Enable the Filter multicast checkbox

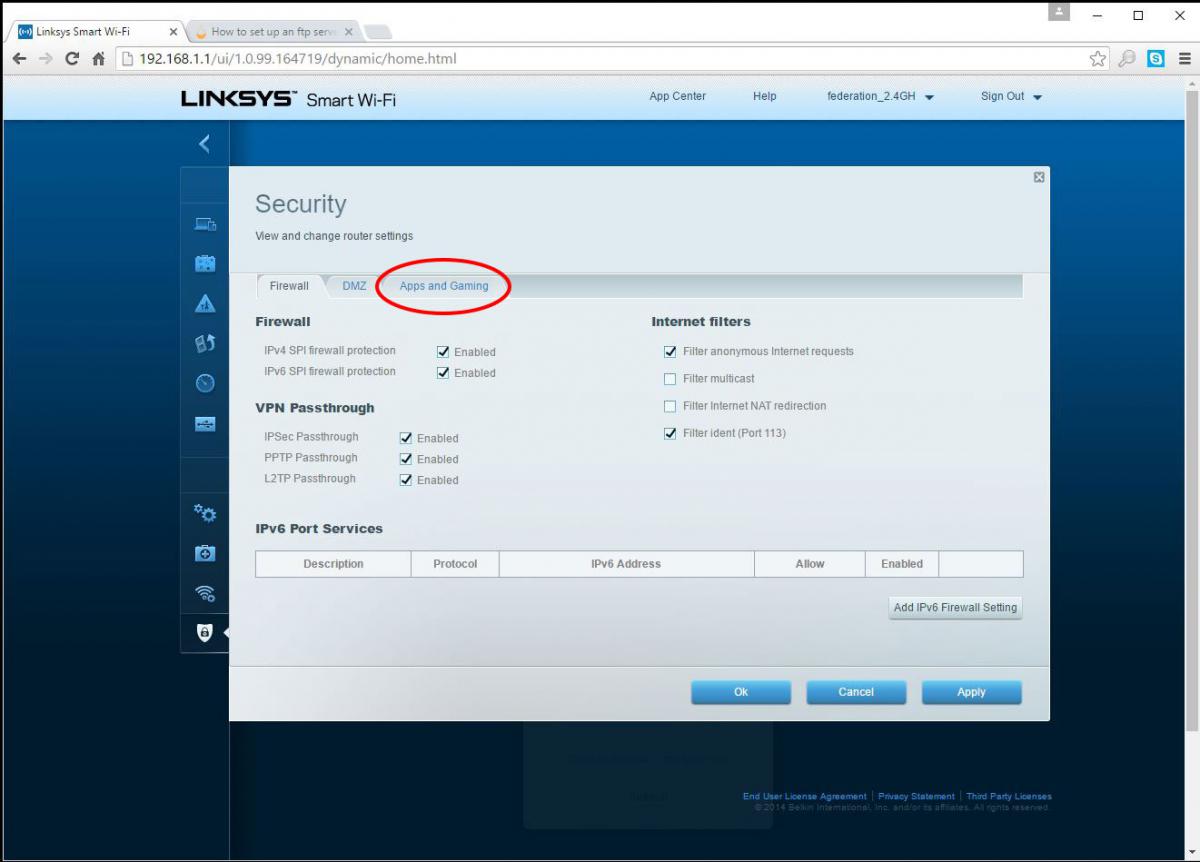pyautogui.click(x=671, y=379)
